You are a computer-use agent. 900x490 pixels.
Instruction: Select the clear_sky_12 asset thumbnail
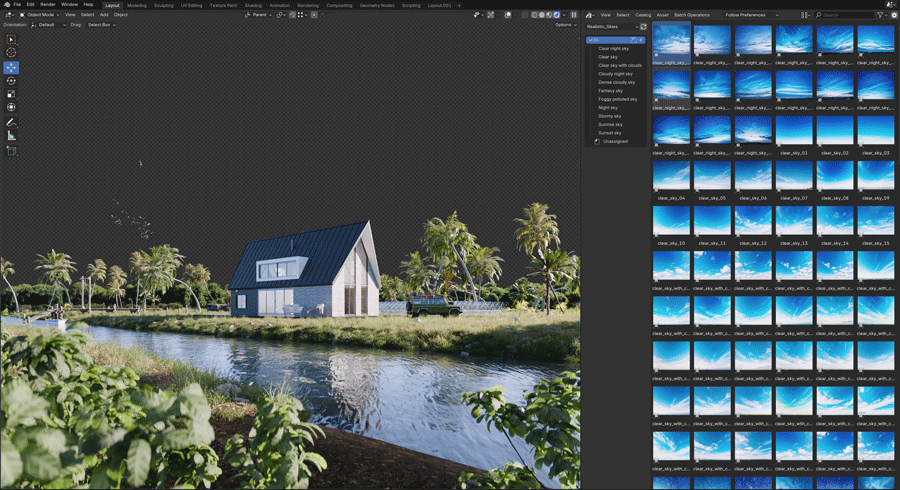(x=753, y=221)
